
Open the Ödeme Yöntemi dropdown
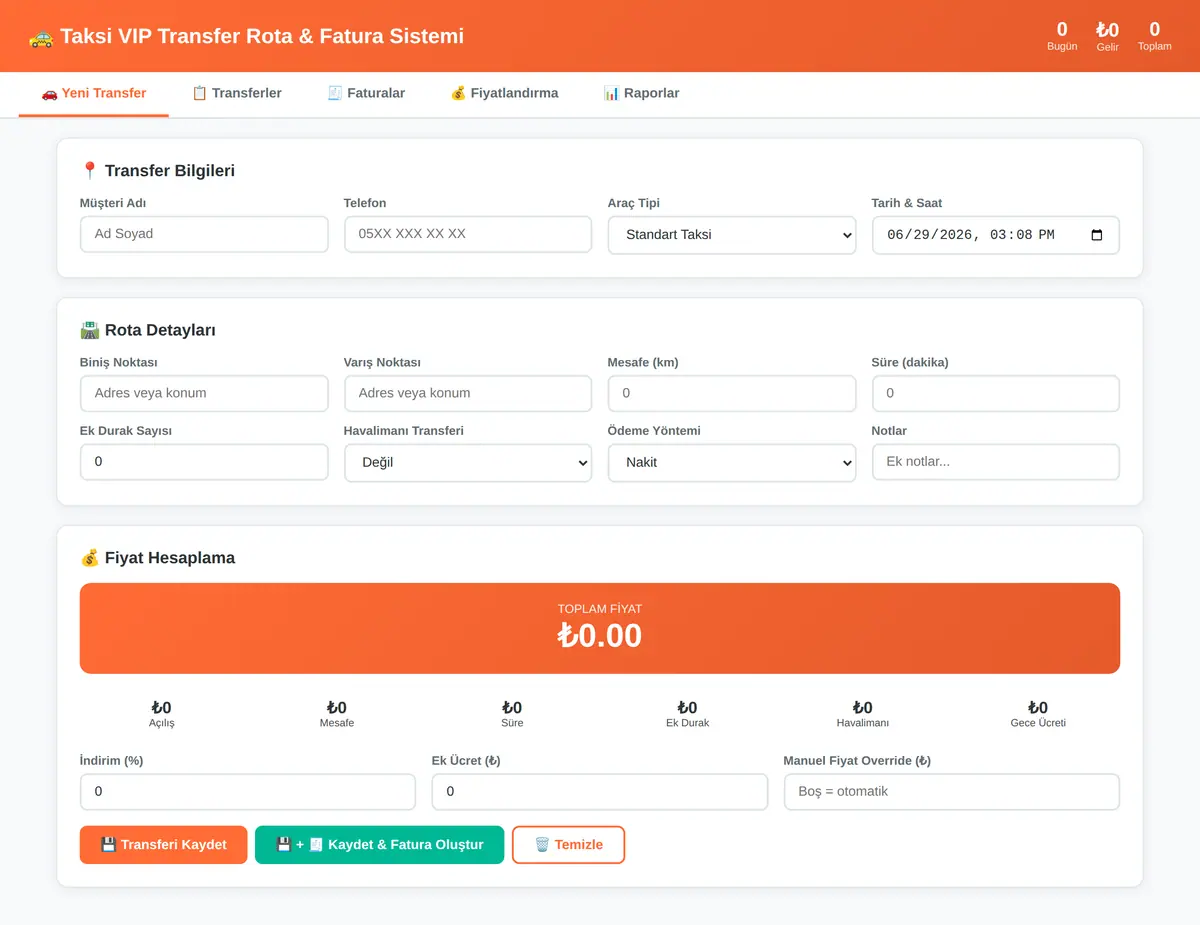click(x=732, y=463)
